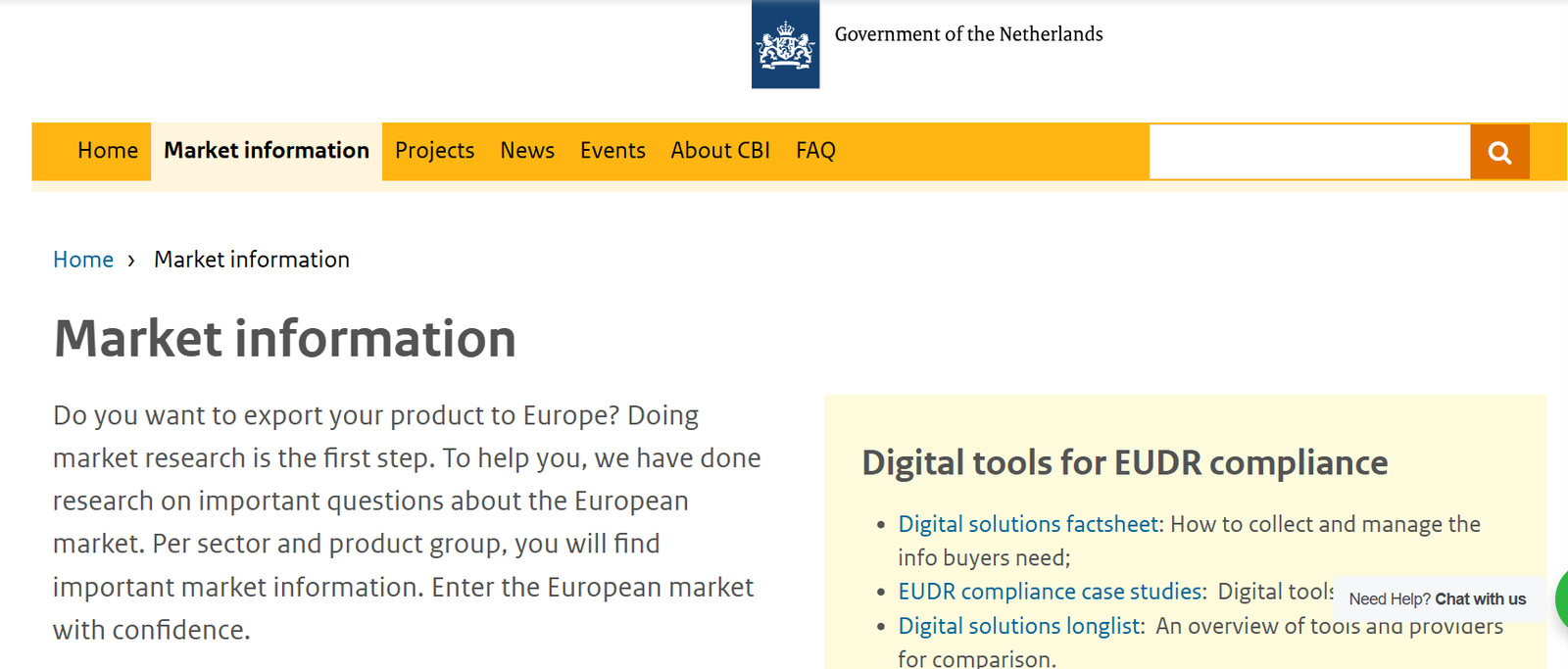
Task: Click the Market information page heading
Action: click(x=284, y=339)
